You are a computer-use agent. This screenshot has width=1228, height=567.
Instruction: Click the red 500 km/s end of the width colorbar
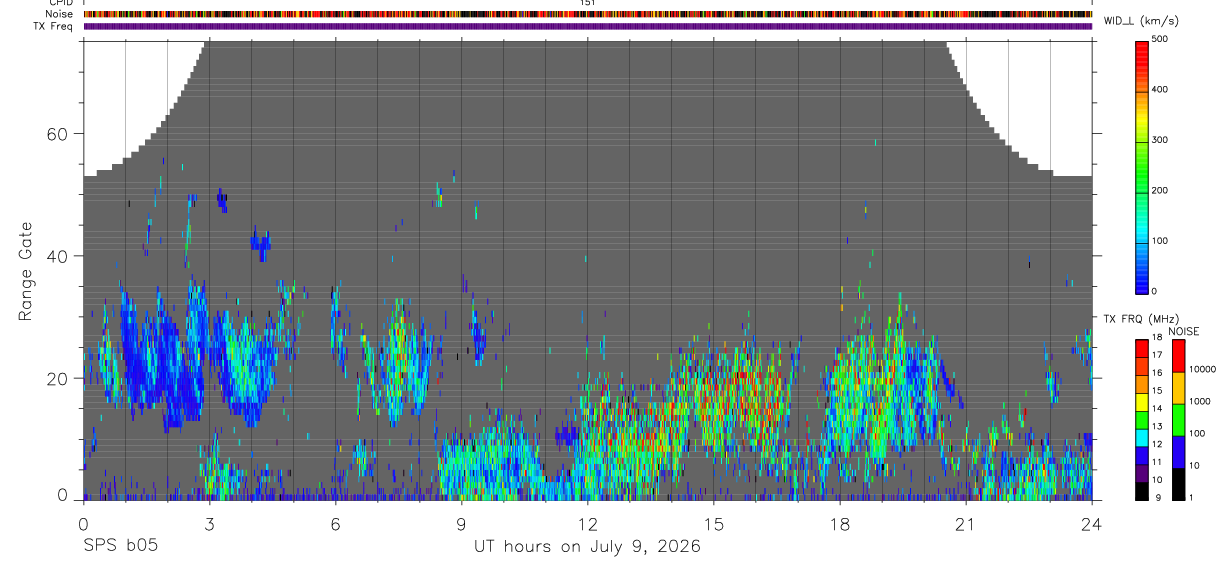pos(1142,43)
